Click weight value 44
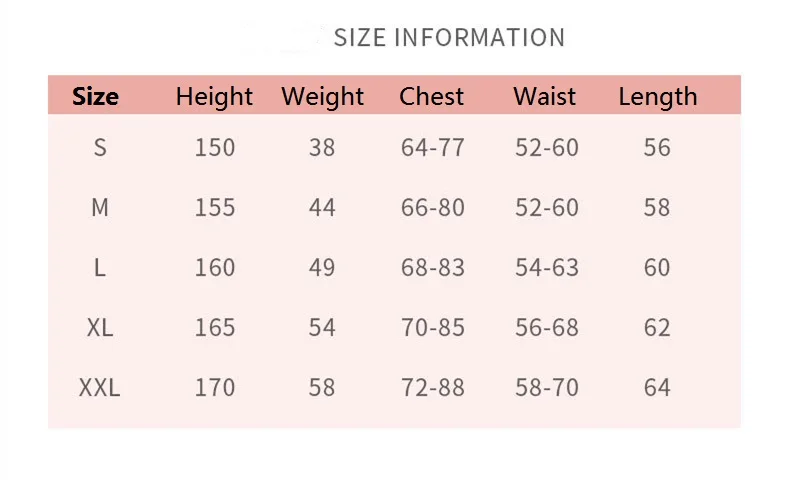 (x=322, y=207)
